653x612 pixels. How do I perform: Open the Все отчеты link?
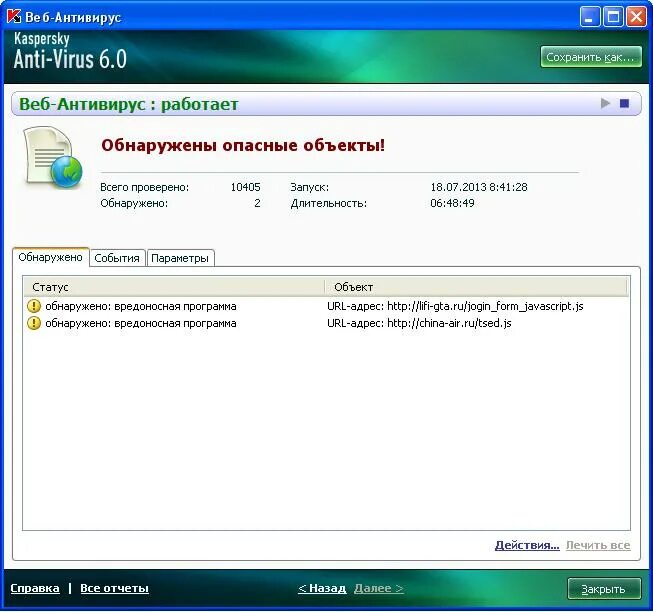[114, 588]
